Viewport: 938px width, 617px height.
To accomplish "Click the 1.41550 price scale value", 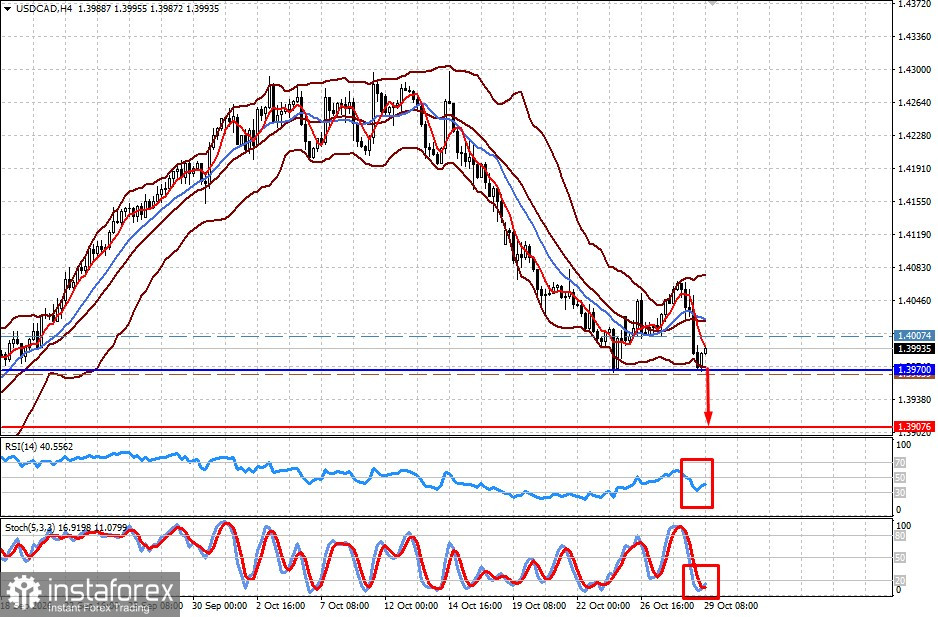I will (x=915, y=202).
